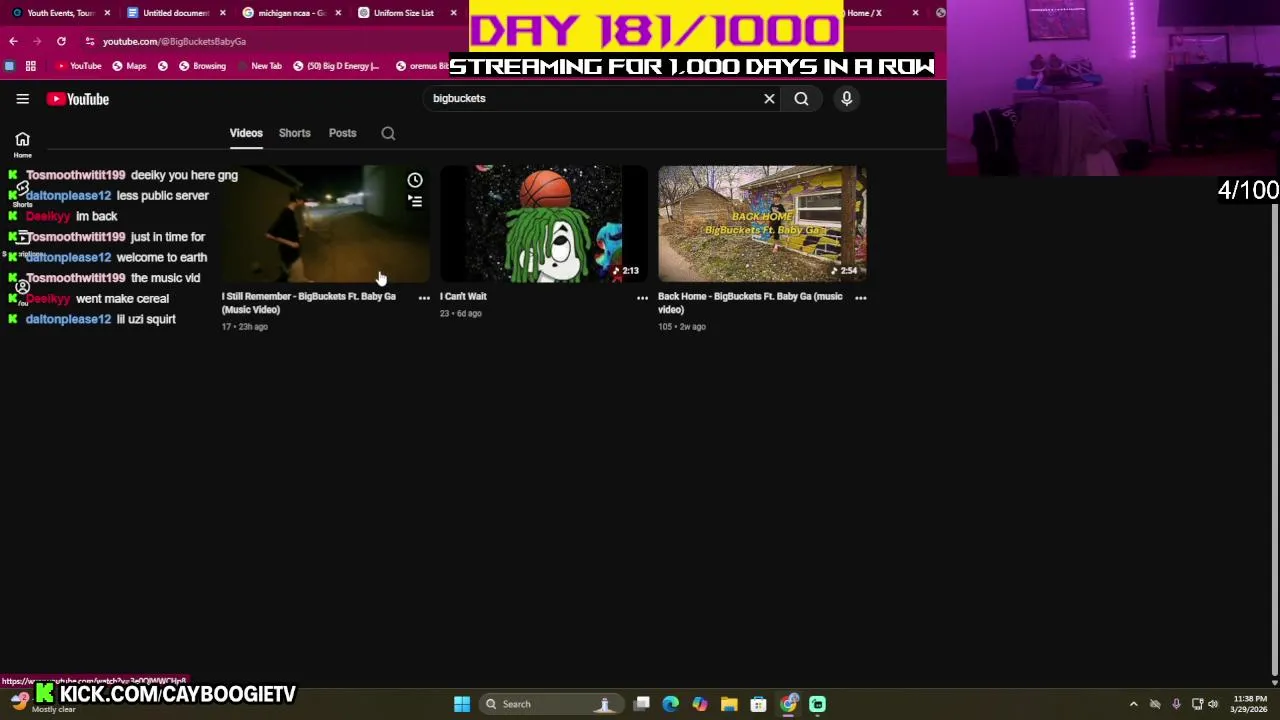Open the weather widget showing Mostly clear
Image resolution: width=1280 pixels, height=720 pixels.
[40, 703]
